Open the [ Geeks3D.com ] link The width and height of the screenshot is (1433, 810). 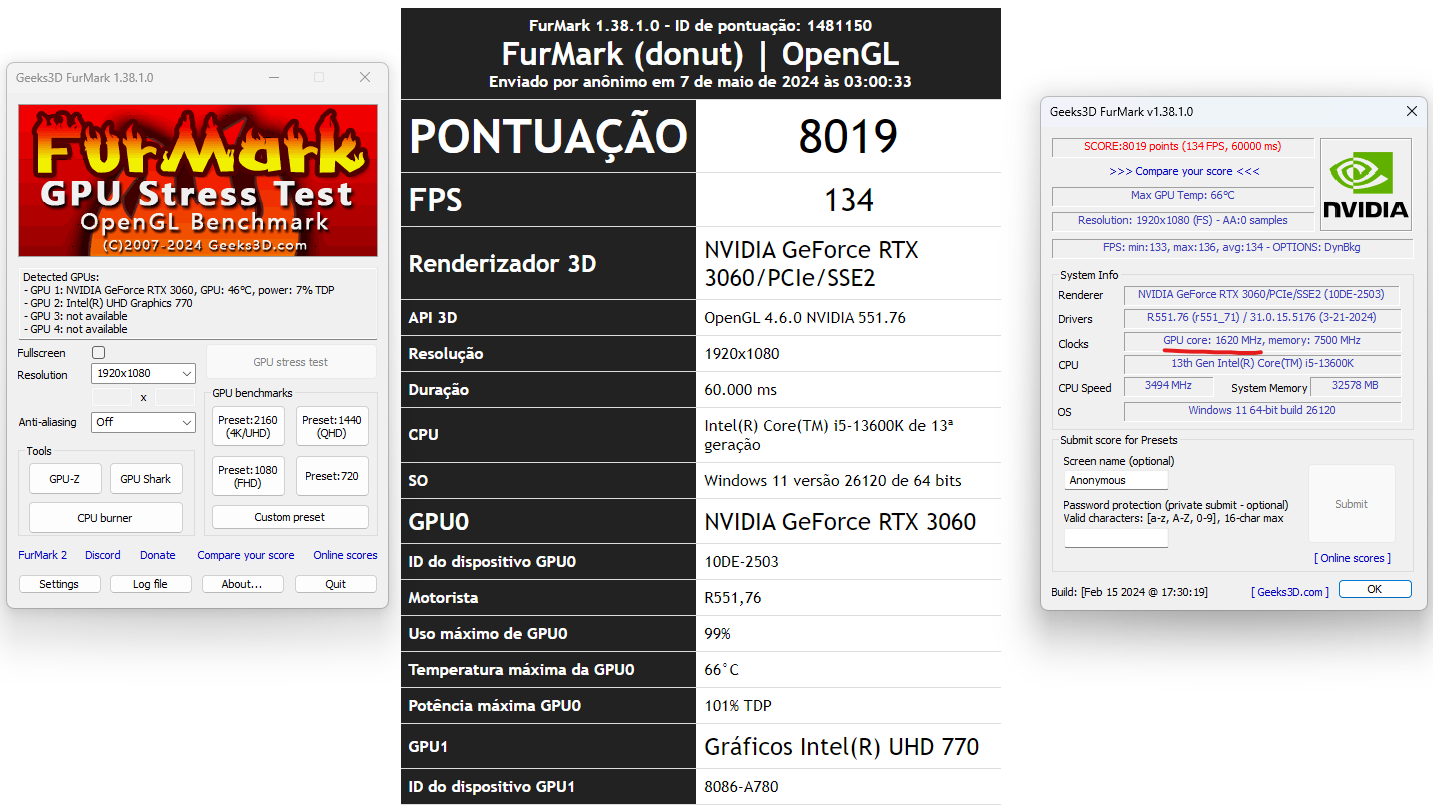pyautogui.click(x=1290, y=592)
